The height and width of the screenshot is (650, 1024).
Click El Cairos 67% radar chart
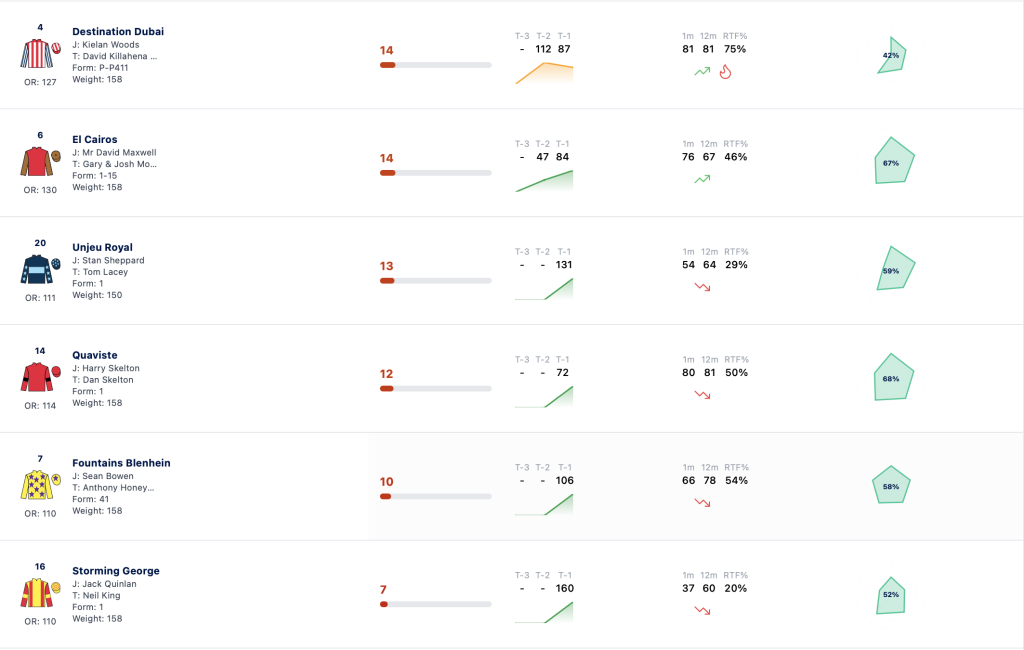coord(893,161)
